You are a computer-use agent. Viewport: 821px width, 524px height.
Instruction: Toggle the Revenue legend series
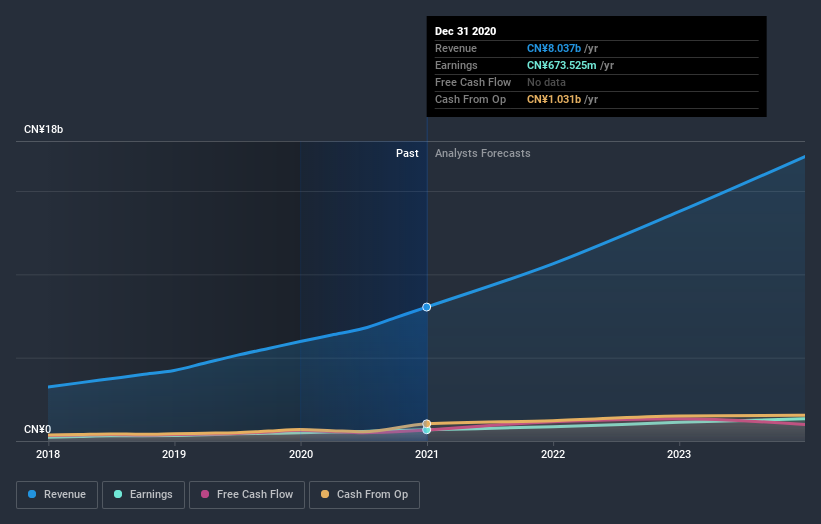click(57, 495)
